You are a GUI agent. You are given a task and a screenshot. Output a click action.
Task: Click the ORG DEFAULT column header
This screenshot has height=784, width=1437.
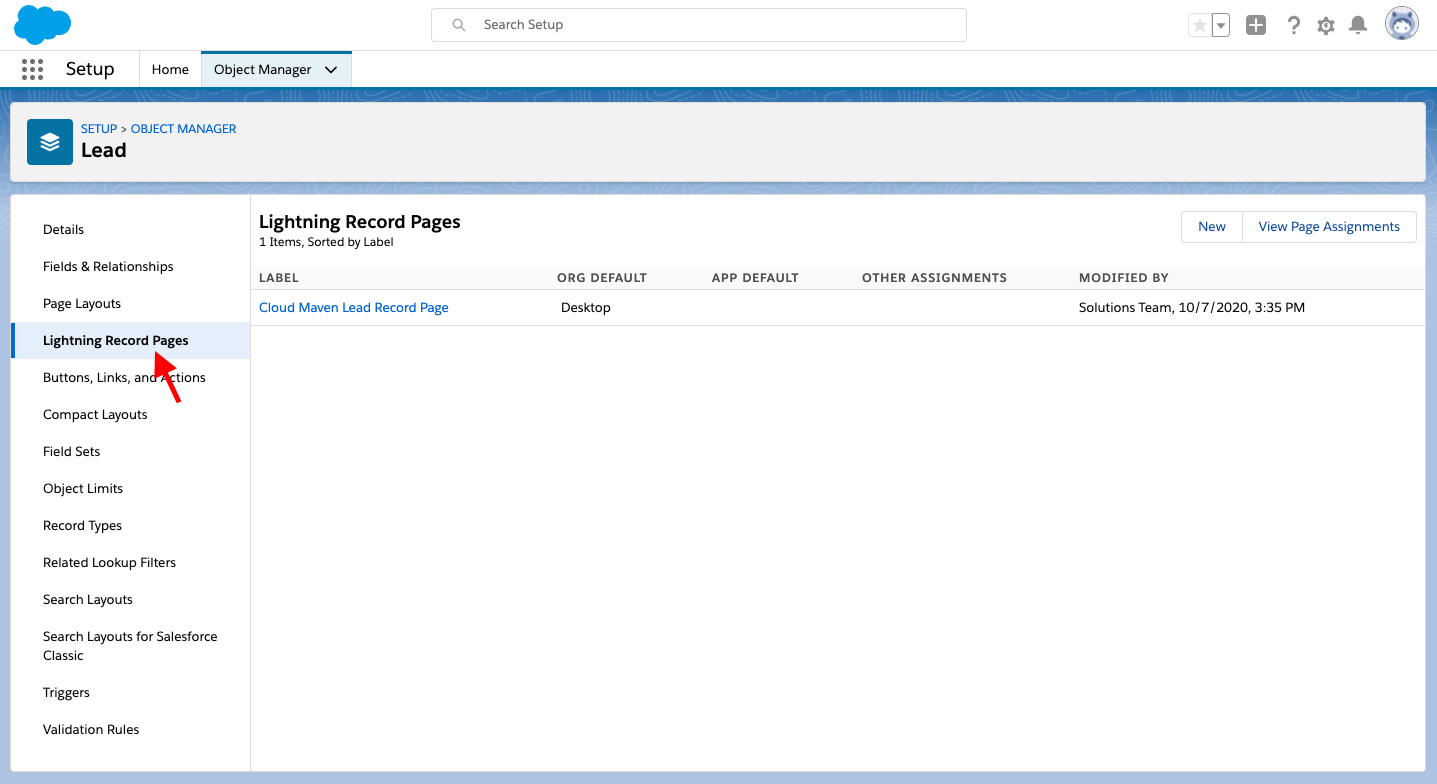[602, 278]
